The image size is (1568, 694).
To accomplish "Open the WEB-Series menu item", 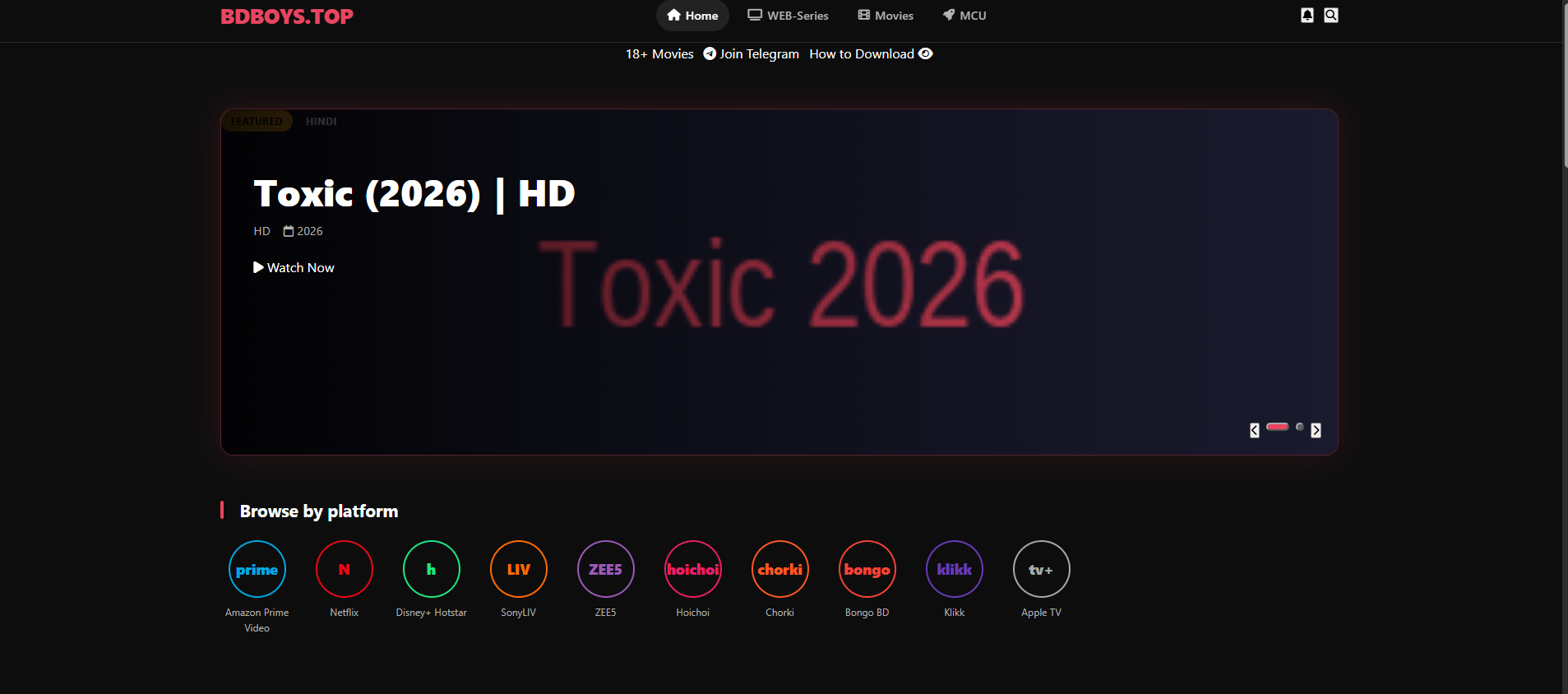I will click(788, 16).
